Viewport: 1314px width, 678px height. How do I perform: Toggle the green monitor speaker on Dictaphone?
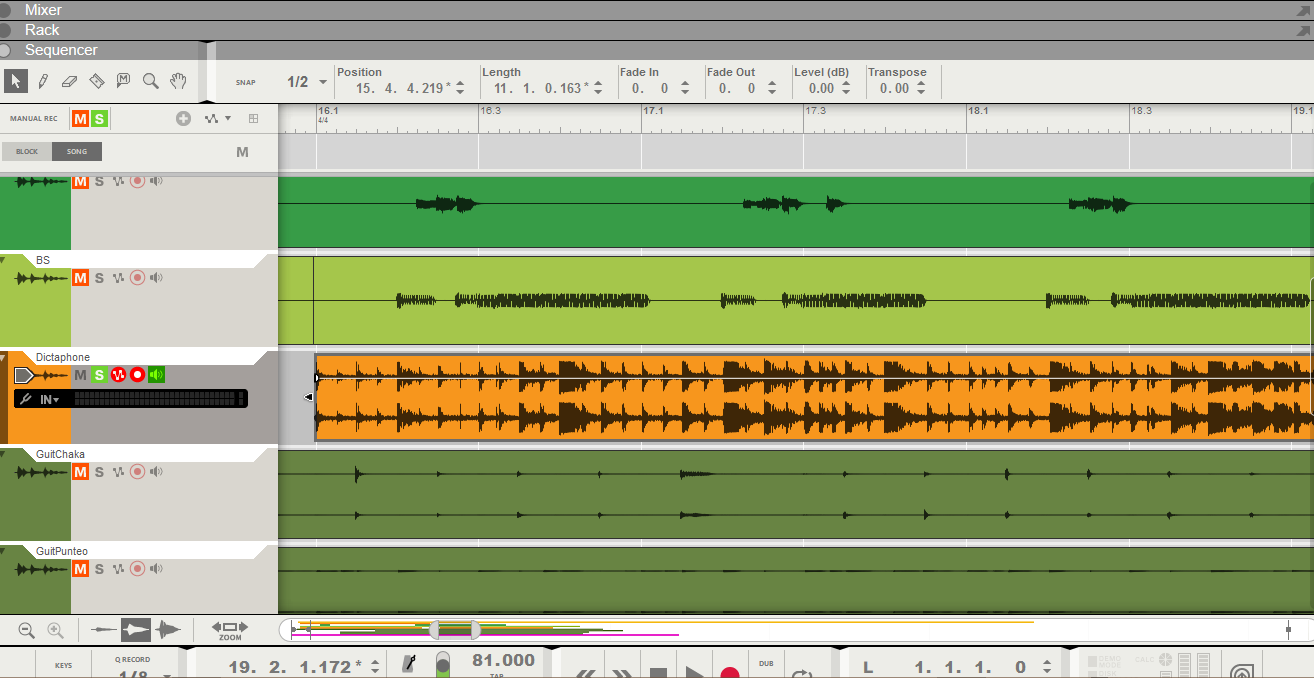[156, 375]
